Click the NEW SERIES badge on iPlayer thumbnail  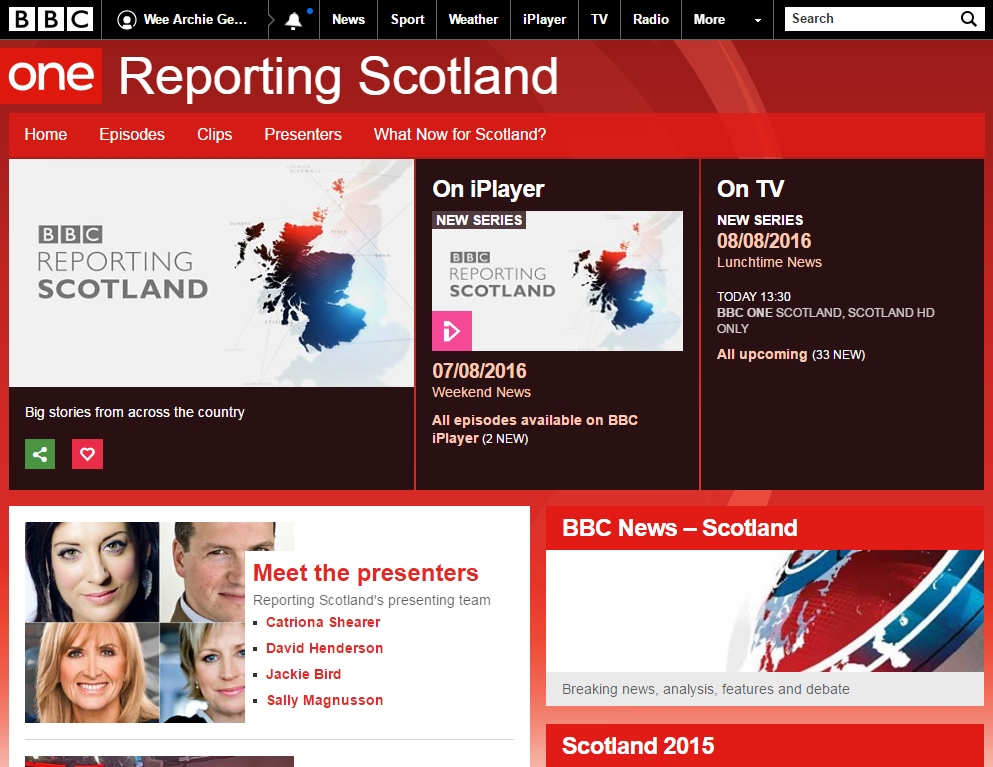[x=479, y=220]
